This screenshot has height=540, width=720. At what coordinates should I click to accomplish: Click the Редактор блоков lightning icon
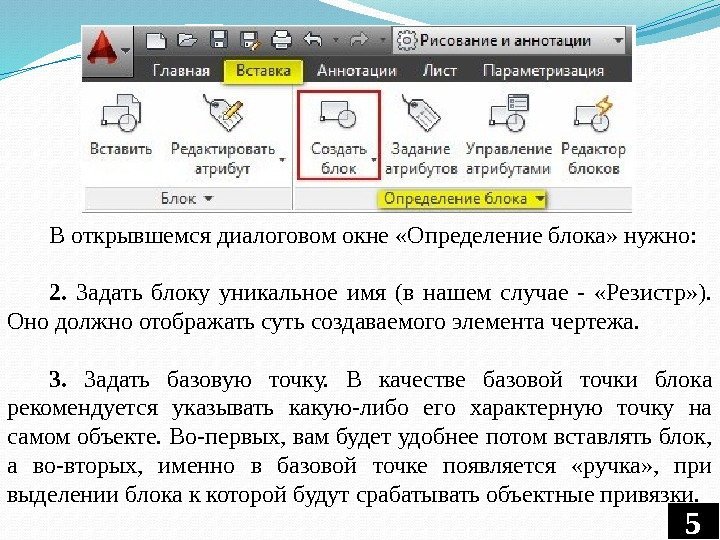tap(594, 113)
